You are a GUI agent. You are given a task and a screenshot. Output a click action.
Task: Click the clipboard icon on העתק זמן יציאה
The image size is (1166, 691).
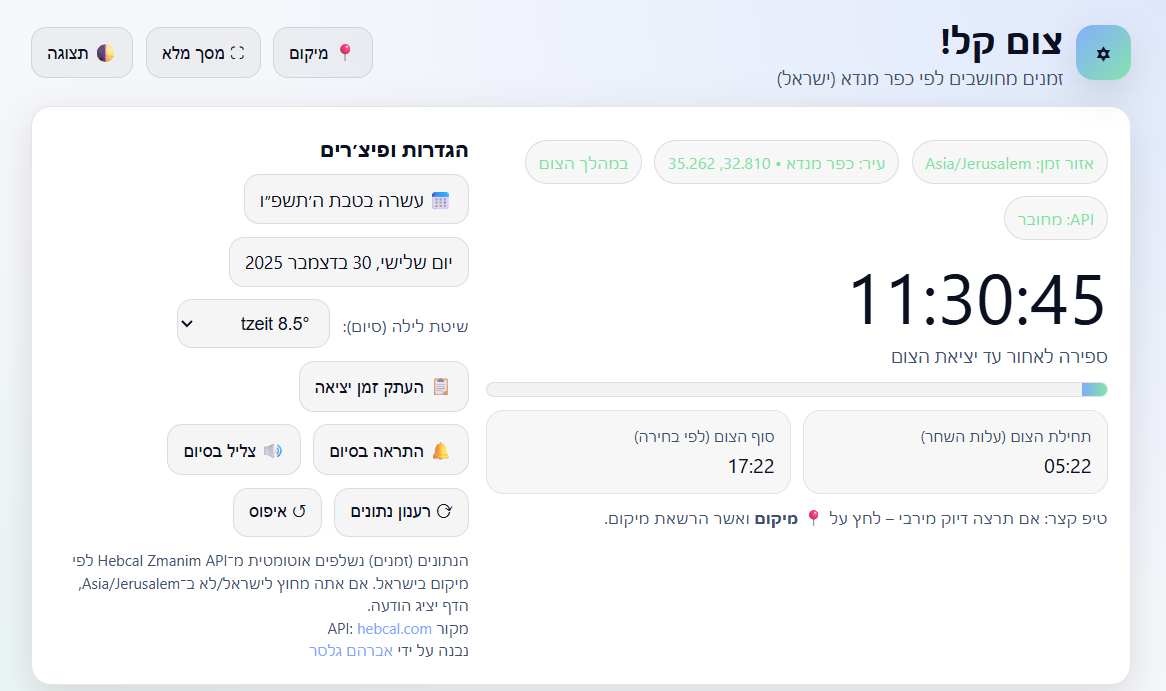(x=440, y=387)
